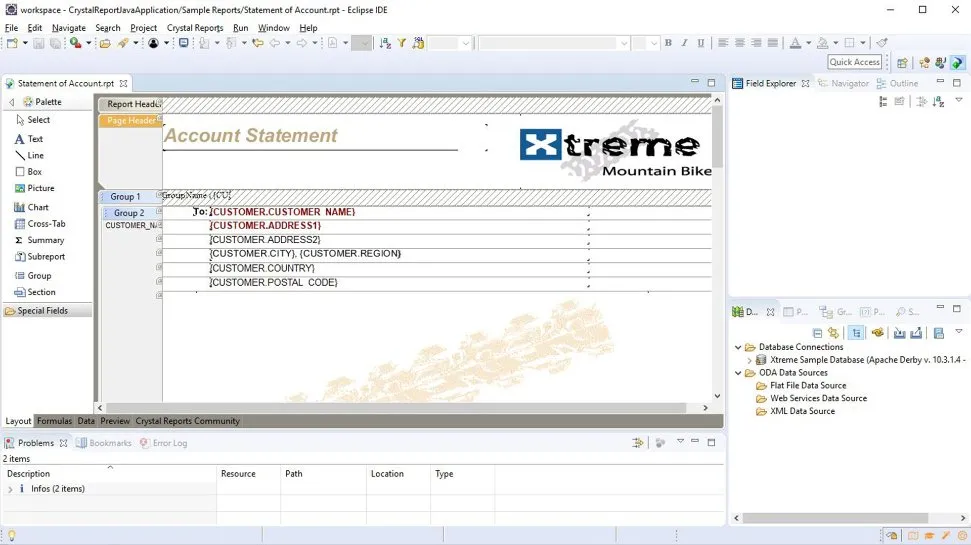Click the {CUSTOMER.CITY} field in report
Viewport: 971px width, 545px height.
click(x=252, y=254)
